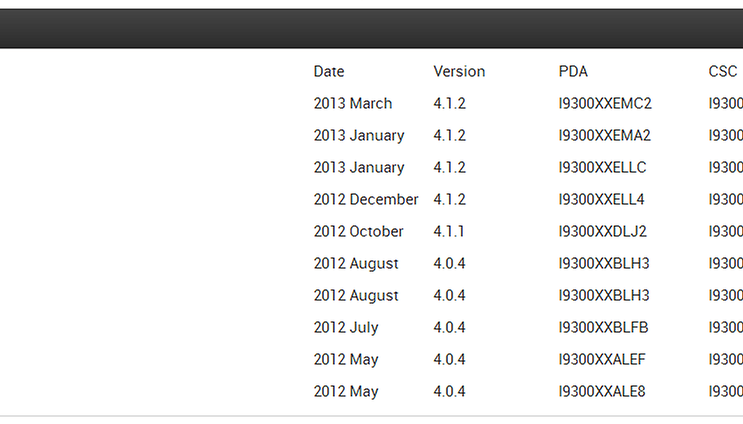Screen dimensions: 743x424
Task: Open the I9300XXEMA2 firmware entry
Action: (605, 135)
